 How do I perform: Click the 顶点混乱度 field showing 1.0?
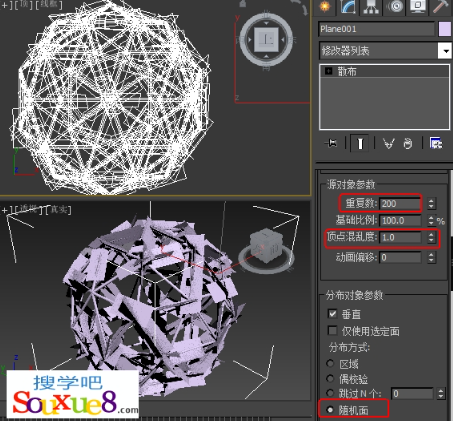(400, 237)
